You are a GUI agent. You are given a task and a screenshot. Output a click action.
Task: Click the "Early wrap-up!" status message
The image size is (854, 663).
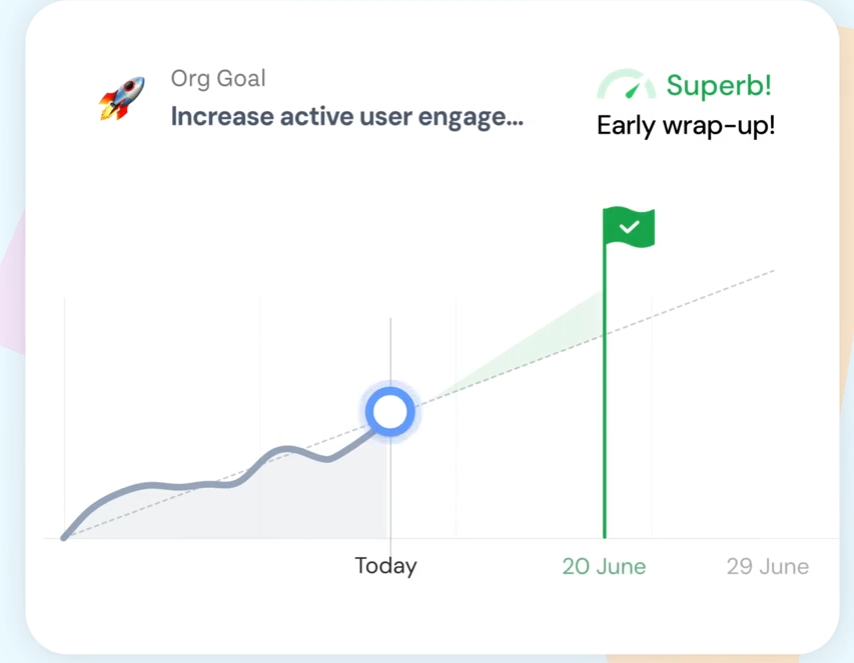click(x=686, y=126)
